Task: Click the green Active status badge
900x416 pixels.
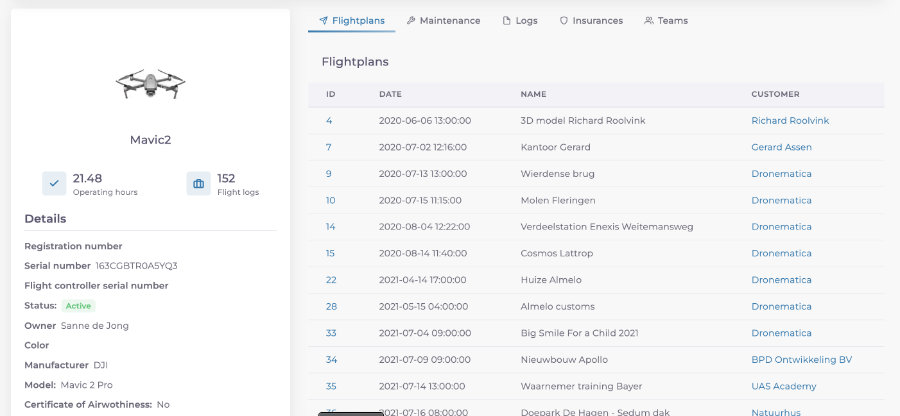Action: point(78,305)
